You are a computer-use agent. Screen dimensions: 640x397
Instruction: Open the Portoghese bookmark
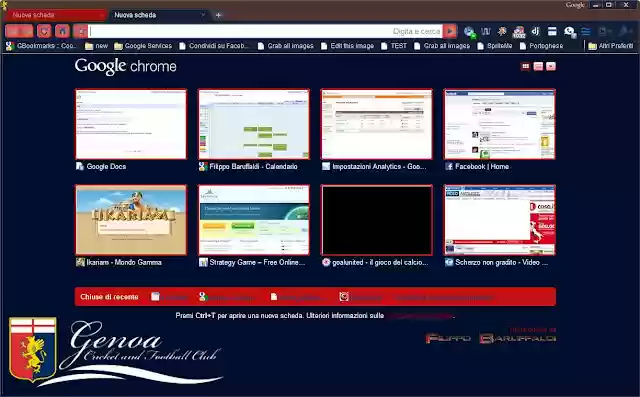click(x=541, y=46)
